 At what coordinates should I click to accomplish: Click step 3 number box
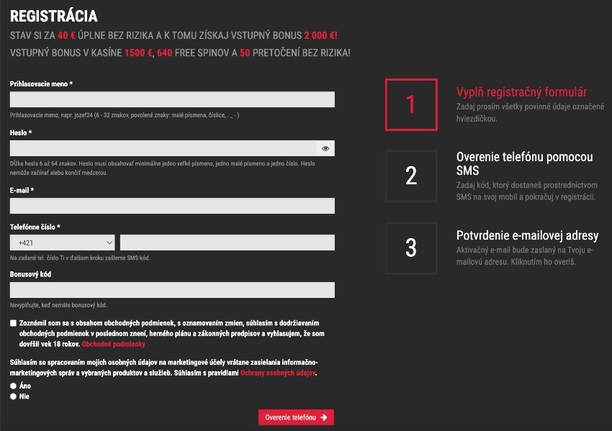pyautogui.click(x=411, y=248)
